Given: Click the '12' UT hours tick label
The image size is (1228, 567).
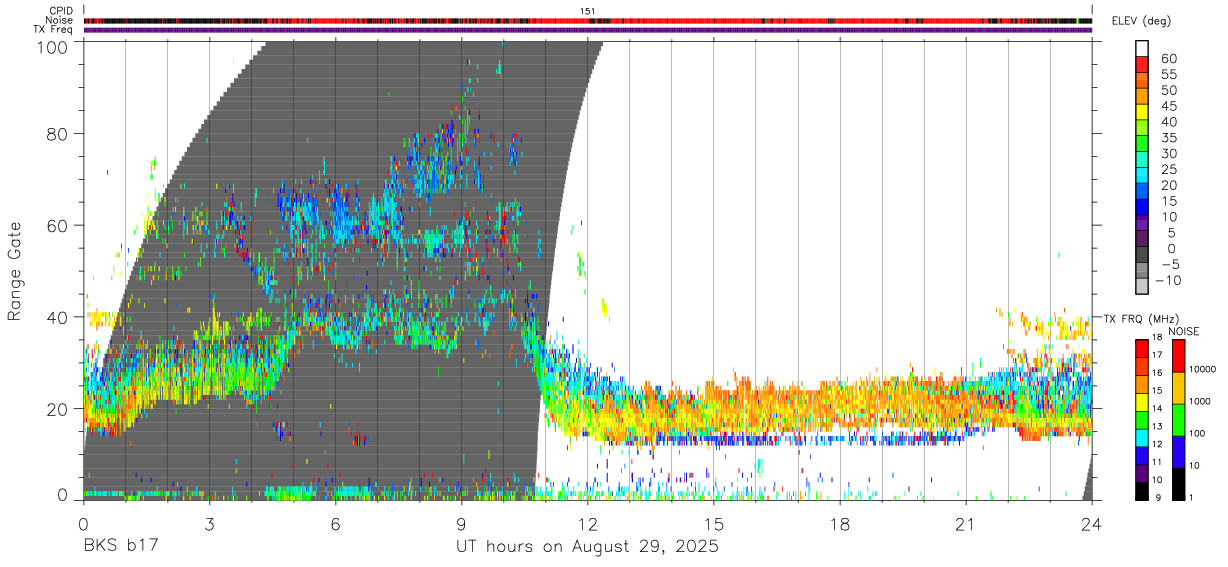Looking at the screenshot, I should [x=587, y=523].
